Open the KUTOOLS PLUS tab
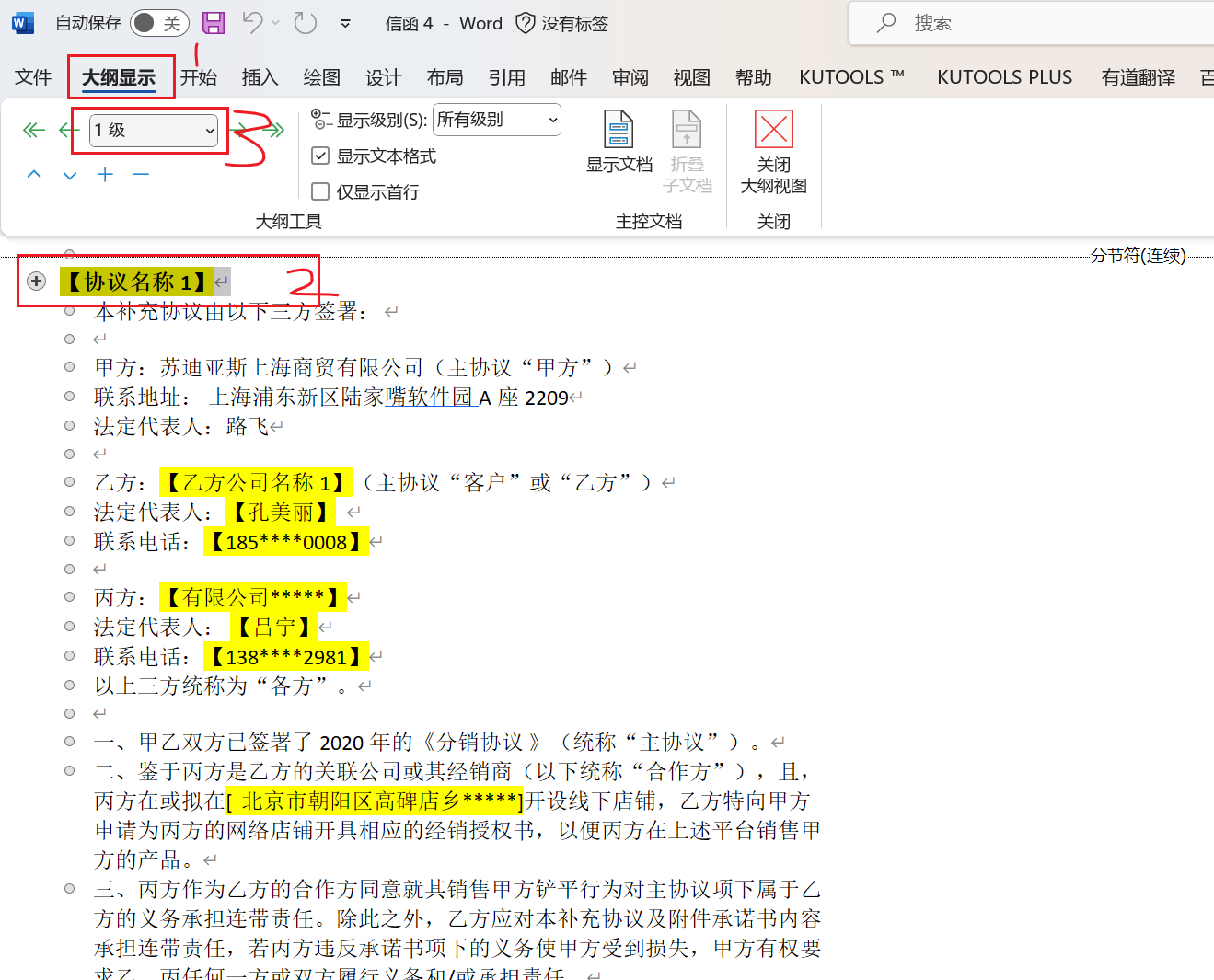 coord(1004,77)
